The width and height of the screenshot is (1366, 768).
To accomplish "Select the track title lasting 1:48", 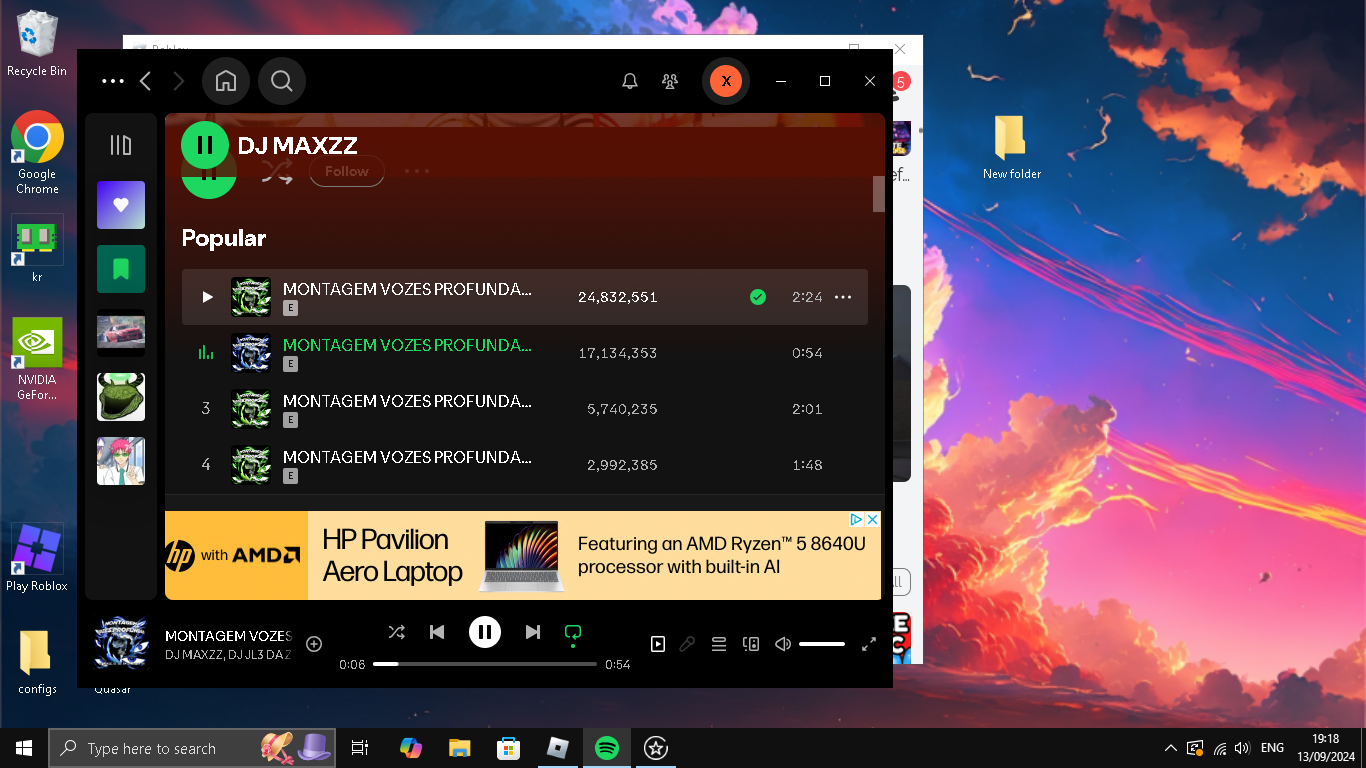I will [x=407, y=457].
